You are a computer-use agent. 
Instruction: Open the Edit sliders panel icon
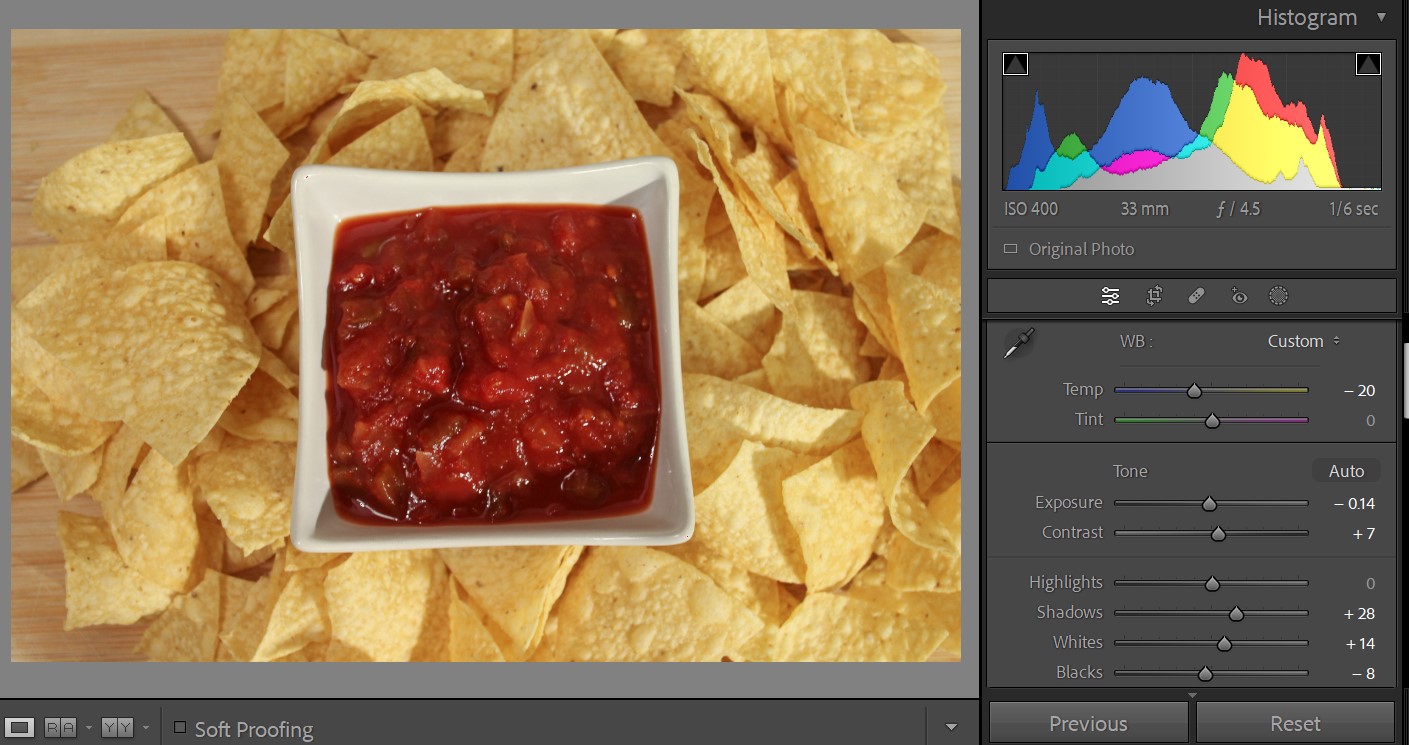(1110, 296)
